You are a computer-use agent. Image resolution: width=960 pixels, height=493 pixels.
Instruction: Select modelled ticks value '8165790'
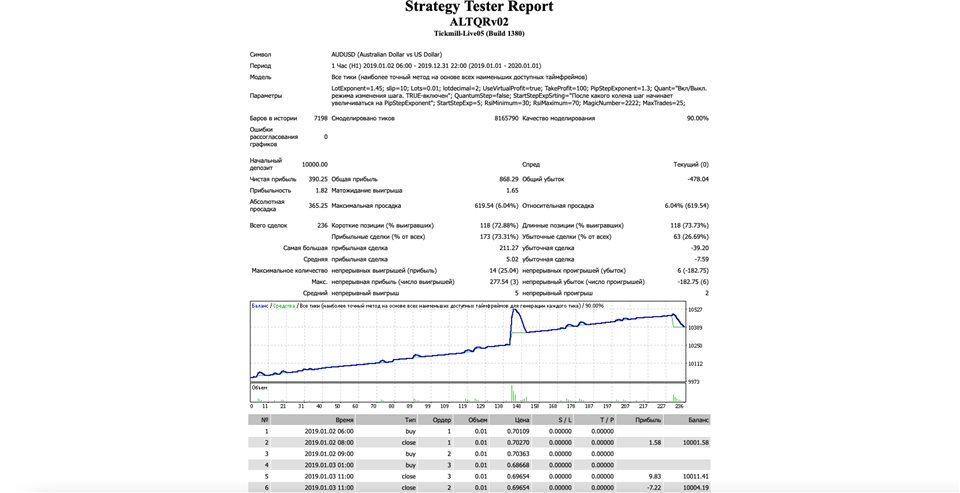tap(506, 118)
